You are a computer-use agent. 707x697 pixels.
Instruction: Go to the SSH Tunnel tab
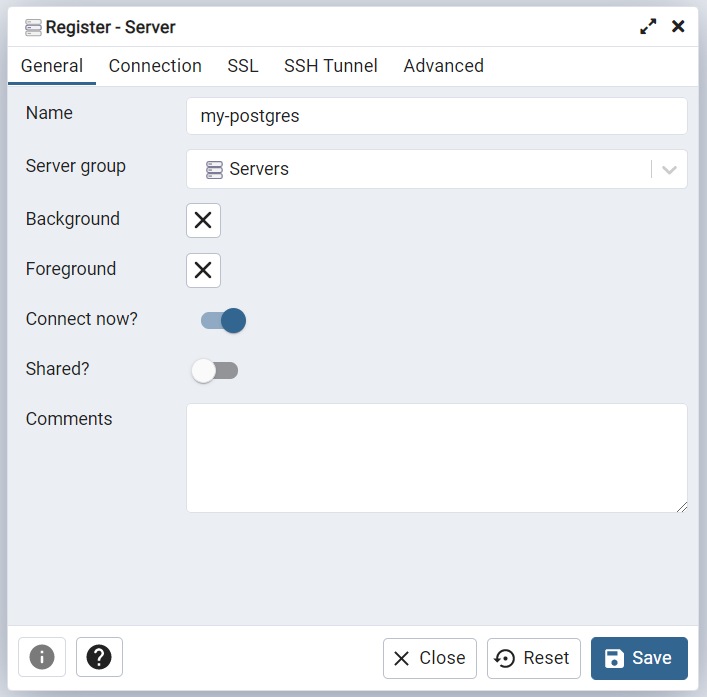[331, 66]
